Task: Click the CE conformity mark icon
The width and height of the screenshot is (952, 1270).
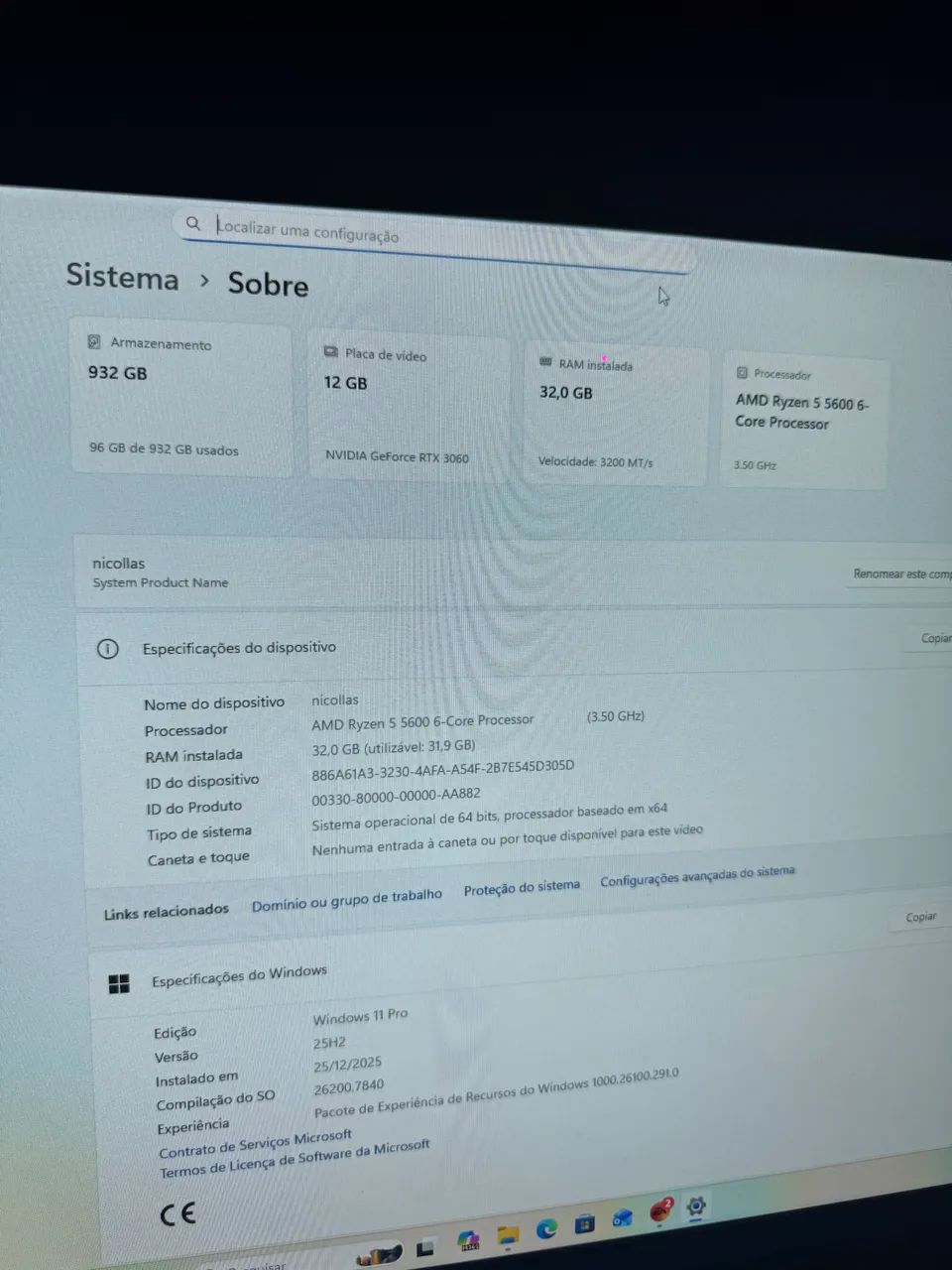Action: pos(178,1213)
